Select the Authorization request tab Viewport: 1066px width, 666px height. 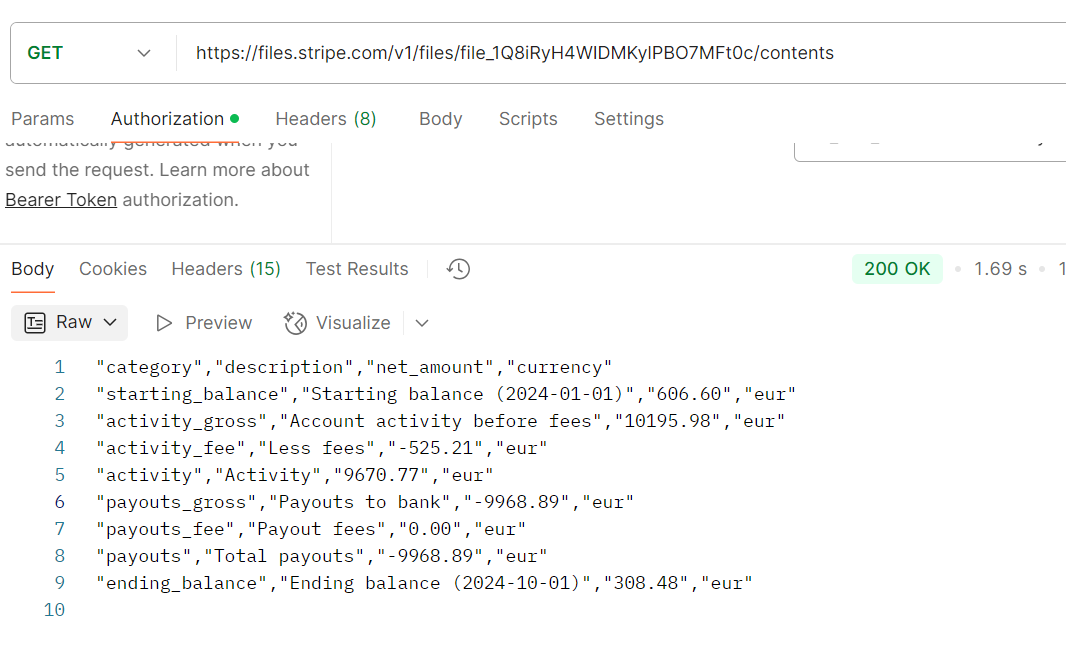168,119
